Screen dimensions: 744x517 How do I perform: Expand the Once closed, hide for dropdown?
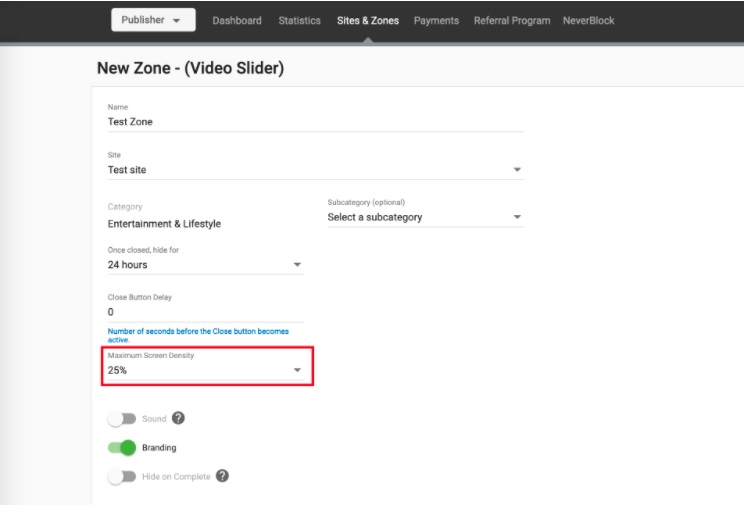pos(205,265)
